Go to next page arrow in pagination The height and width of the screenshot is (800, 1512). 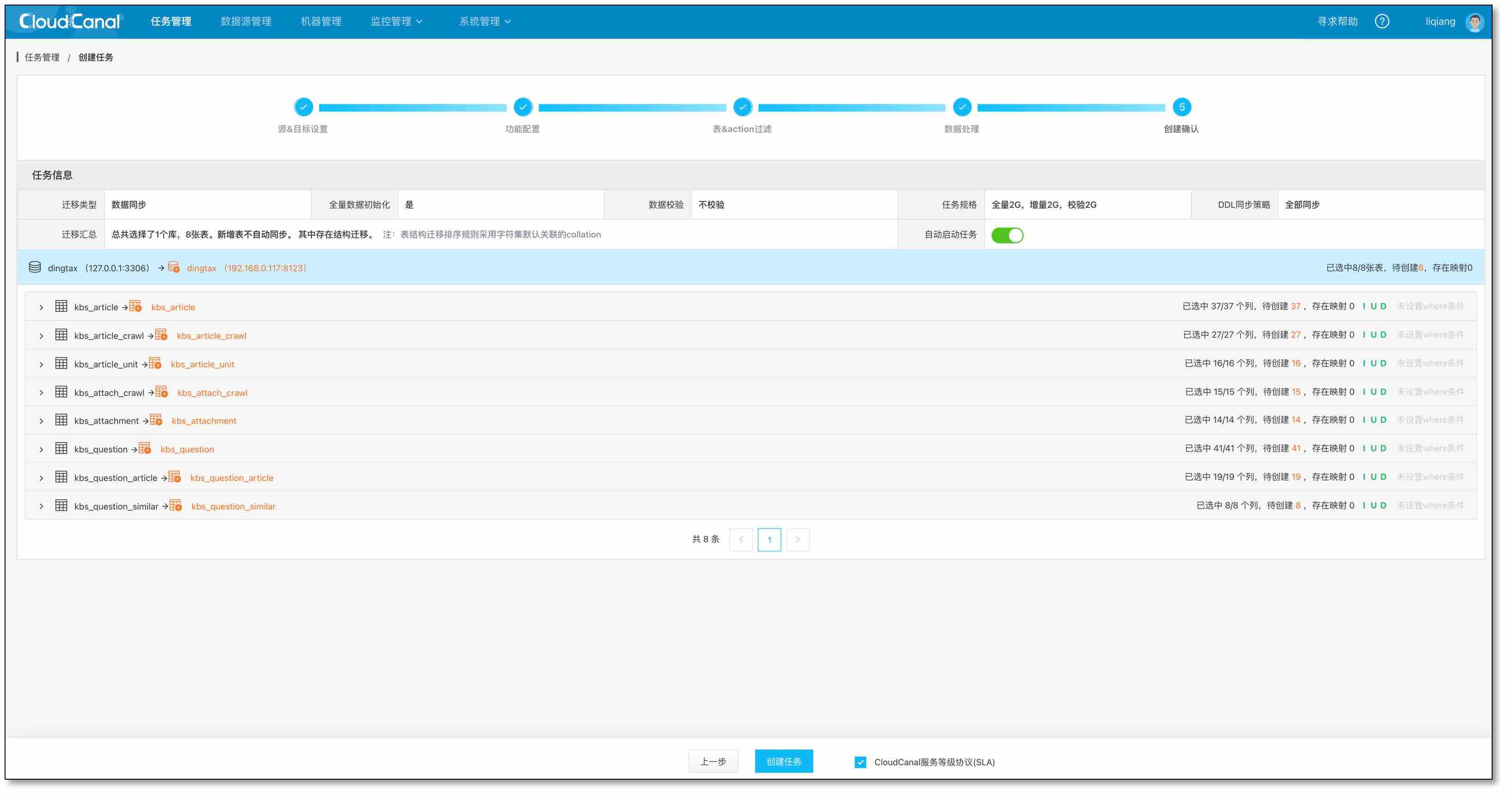pos(798,540)
